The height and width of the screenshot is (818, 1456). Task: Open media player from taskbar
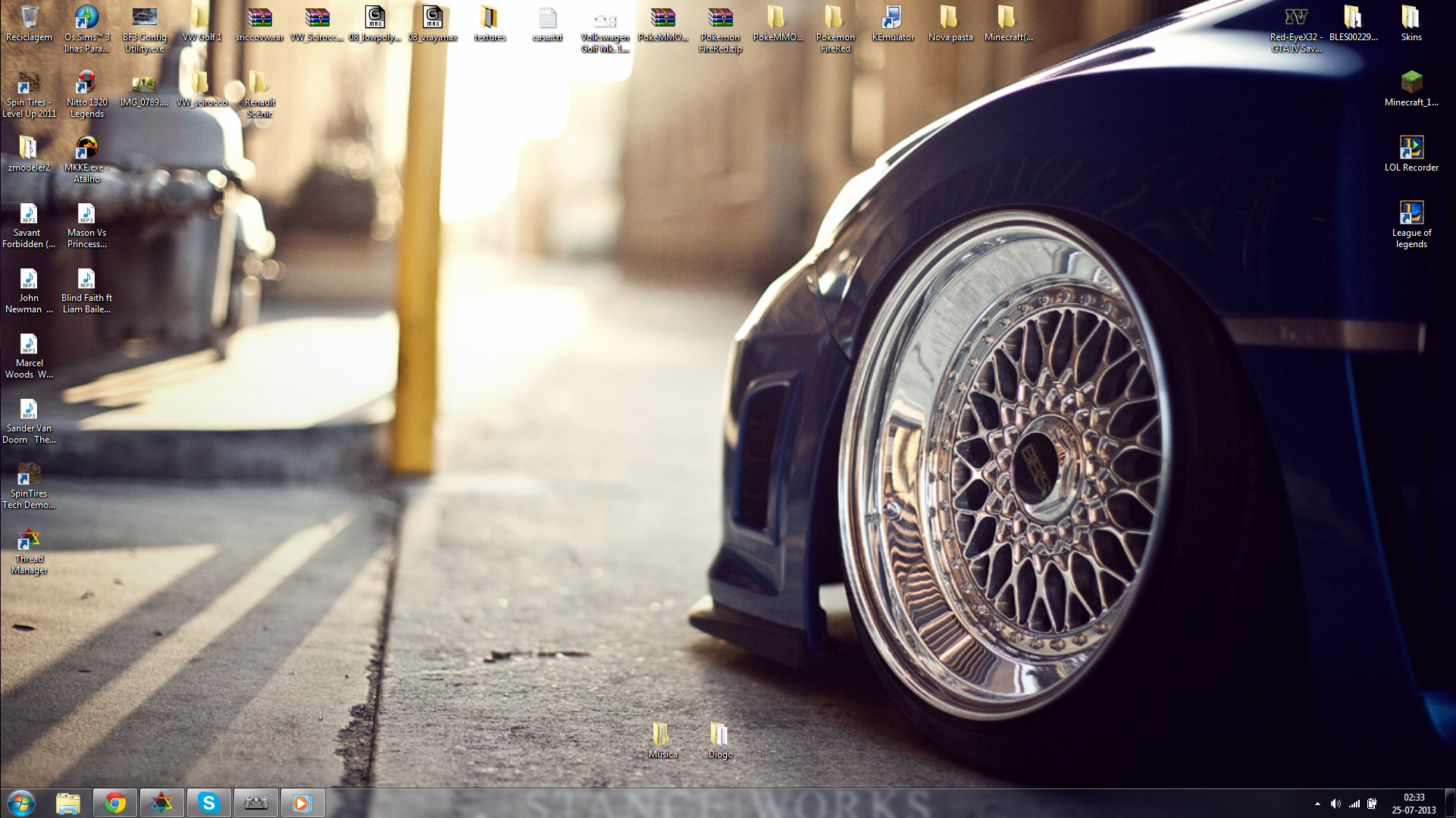click(x=302, y=803)
